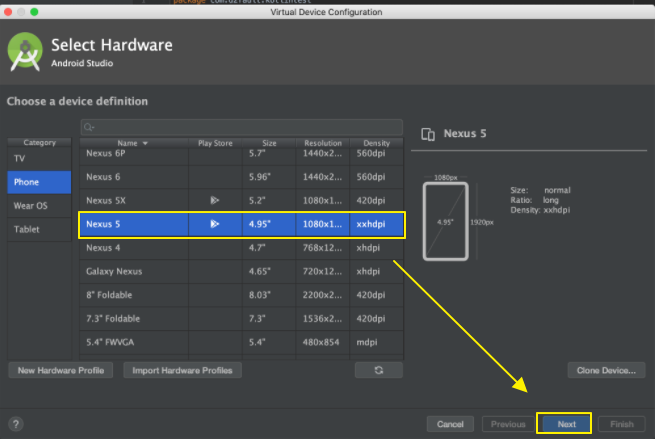Click the help question mark icon
Viewport: 655px width, 439px height.
tap(16, 424)
